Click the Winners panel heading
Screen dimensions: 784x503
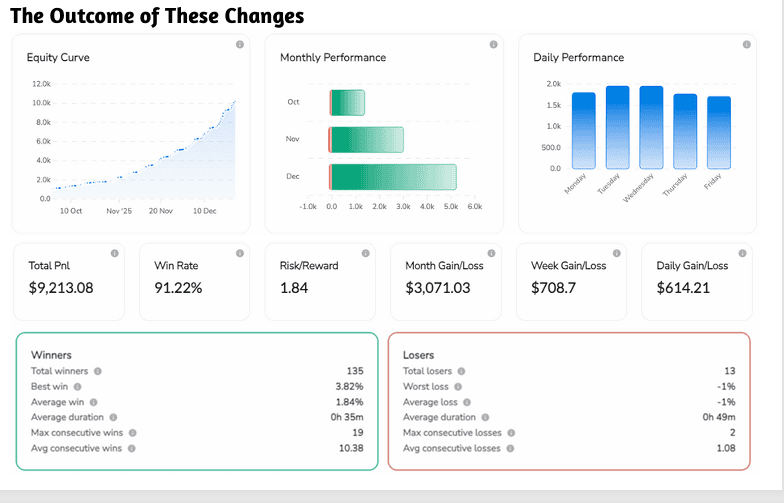[51, 355]
